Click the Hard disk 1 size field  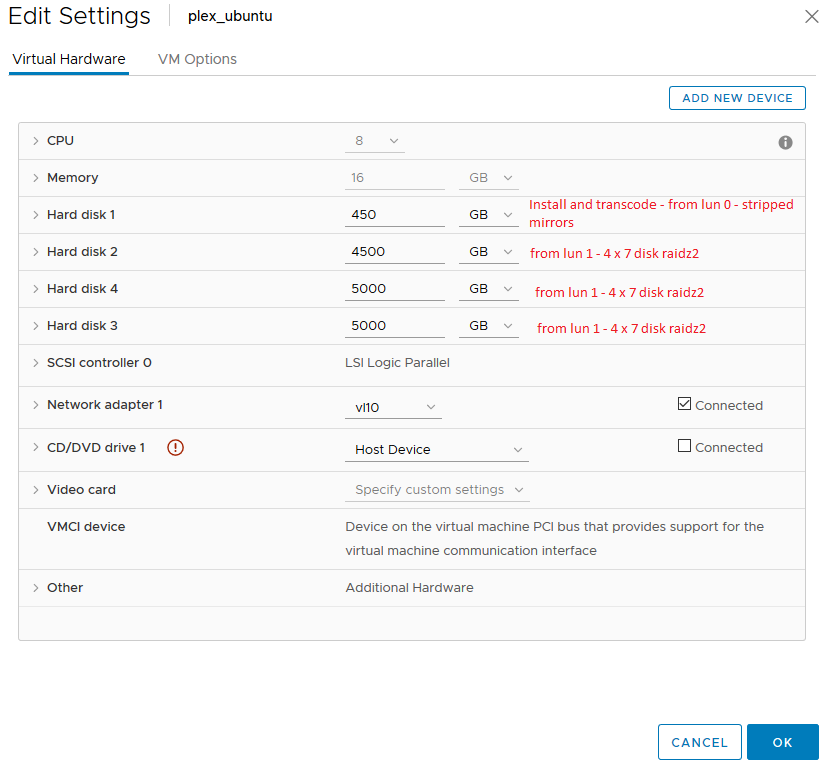coord(395,215)
